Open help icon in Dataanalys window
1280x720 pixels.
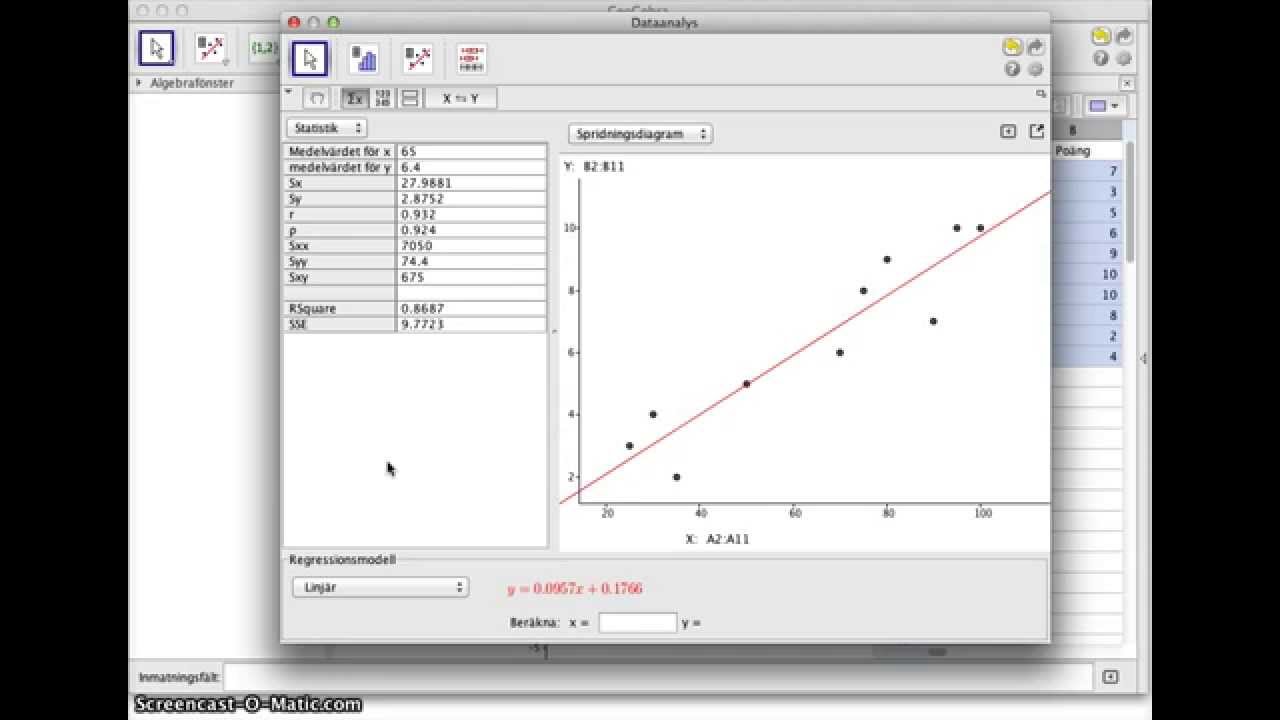[x=1012, y=69]
